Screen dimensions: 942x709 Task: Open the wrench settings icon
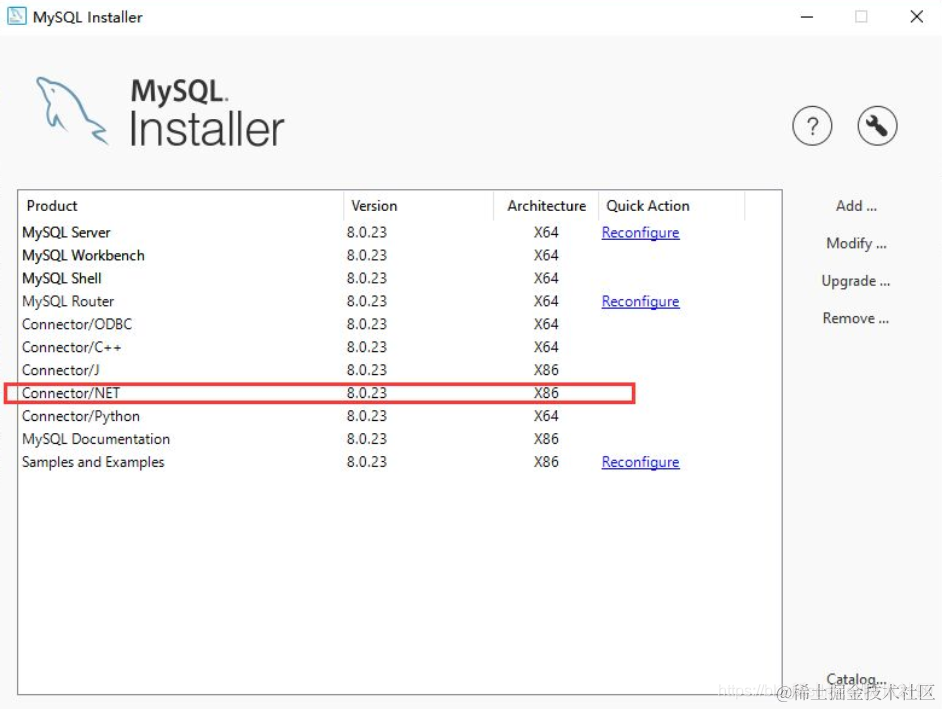877,126
